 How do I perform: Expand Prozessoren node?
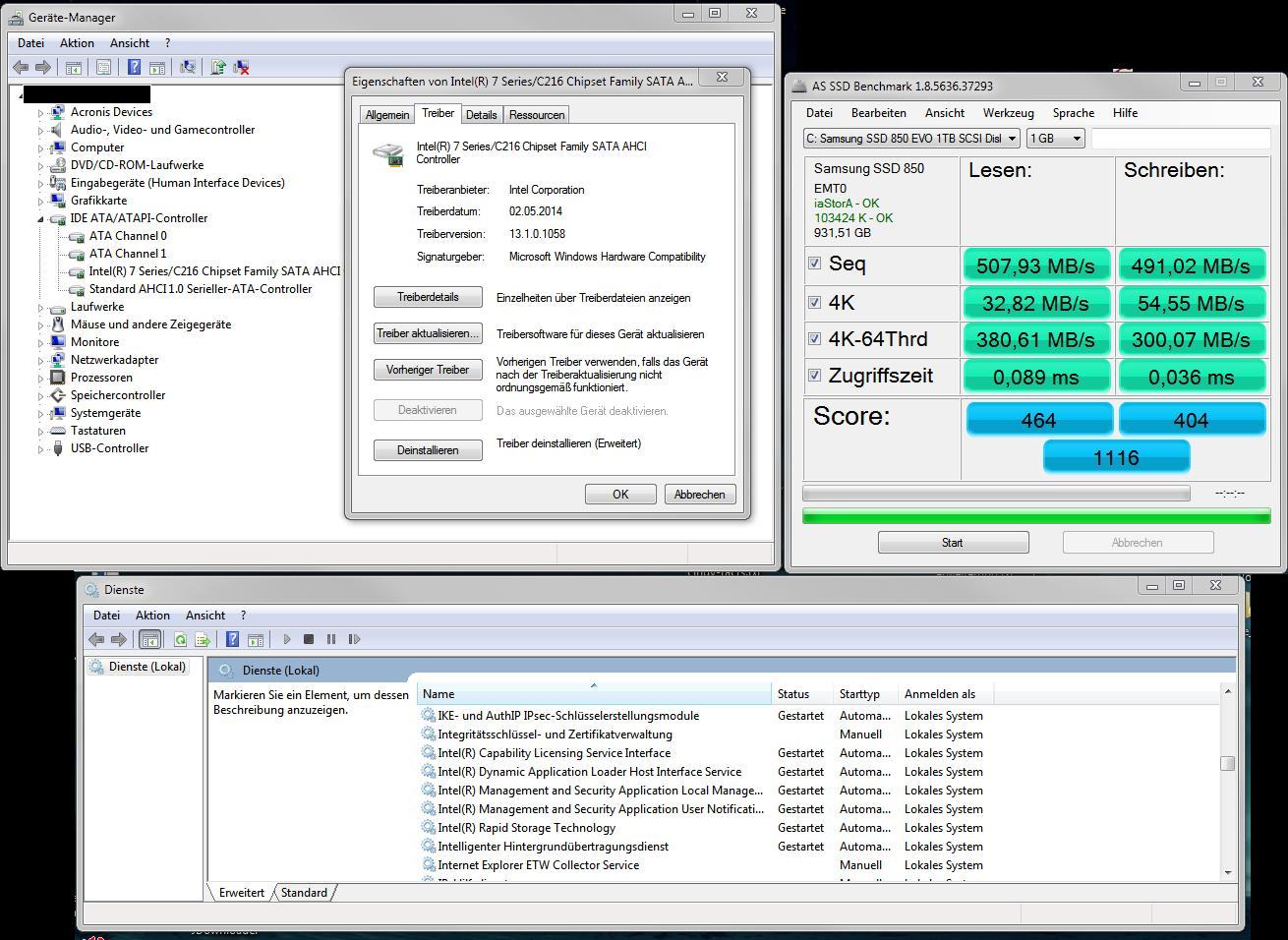pyautogui.click(x=41, y=379)
